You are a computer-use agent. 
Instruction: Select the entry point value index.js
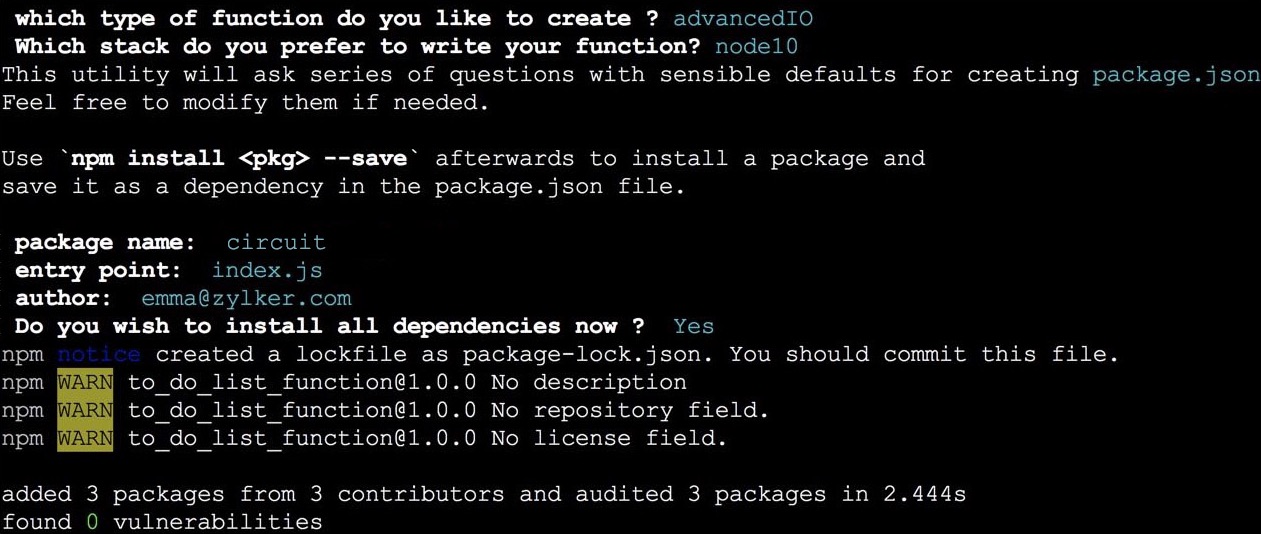(x=267, y=270)
